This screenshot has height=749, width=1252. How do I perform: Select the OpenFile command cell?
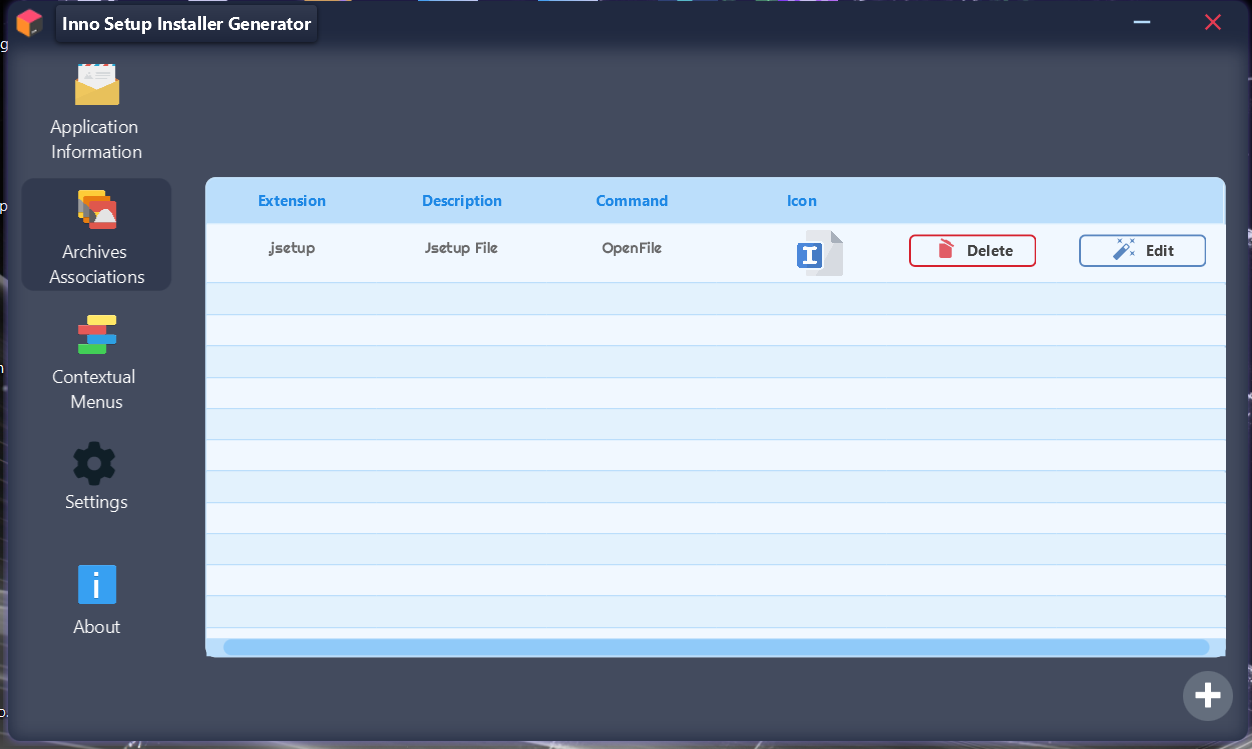point(632,248)
